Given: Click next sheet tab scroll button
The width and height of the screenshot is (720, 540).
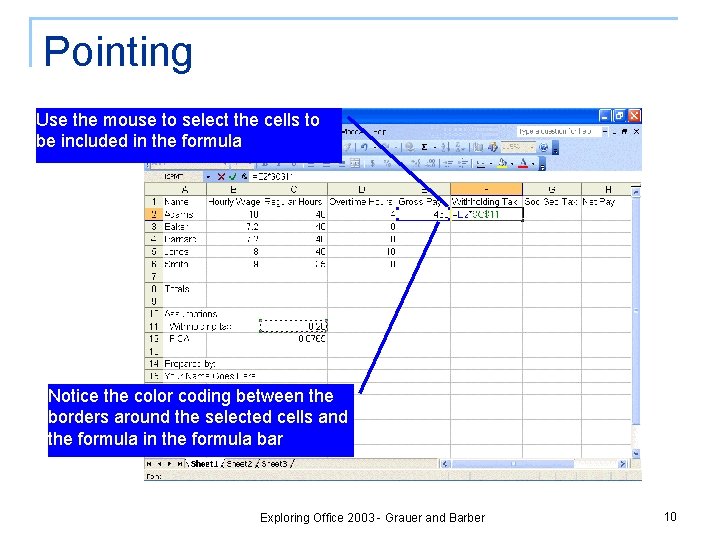Looking at the screenshot, I should tap(169, 464).
